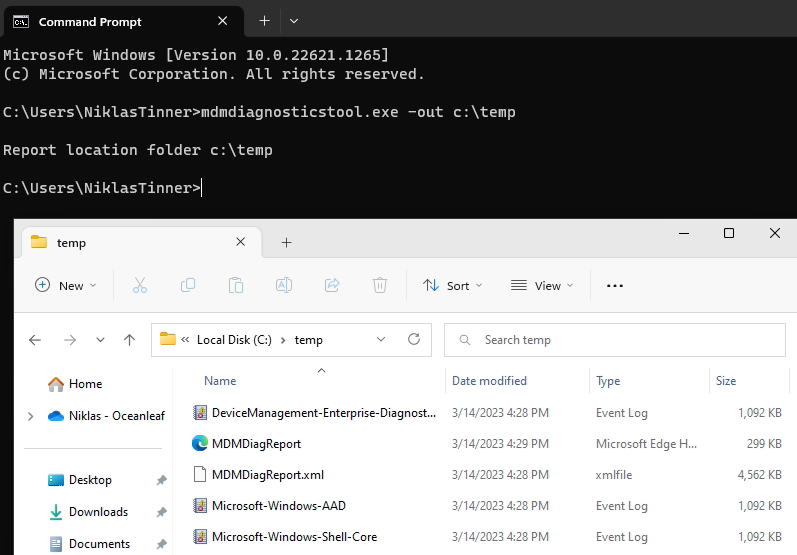Click the pin icon next to Desktop
797x555 pixels.
(x=162, y=480)
